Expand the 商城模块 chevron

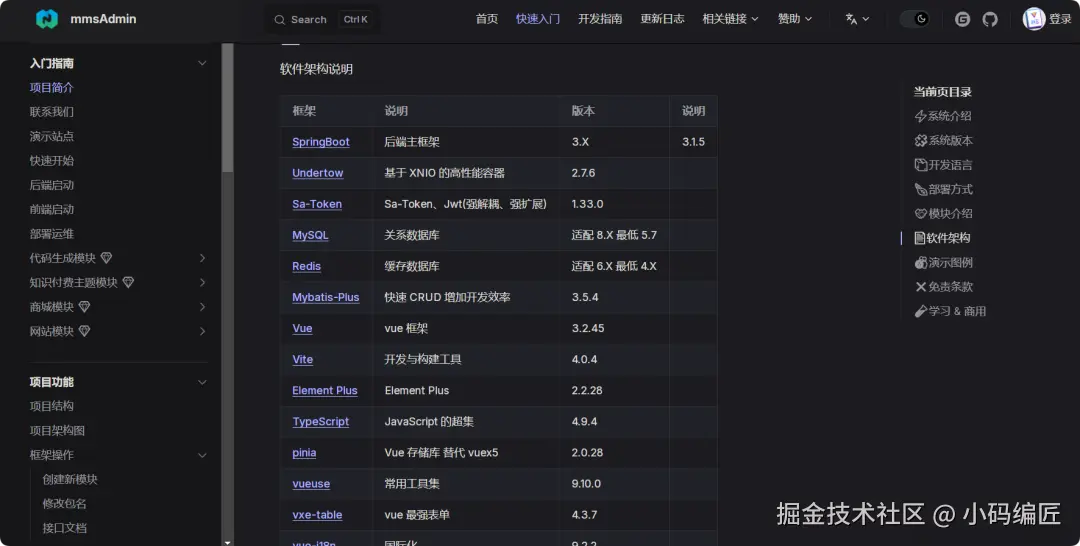(x=202, y=306)
